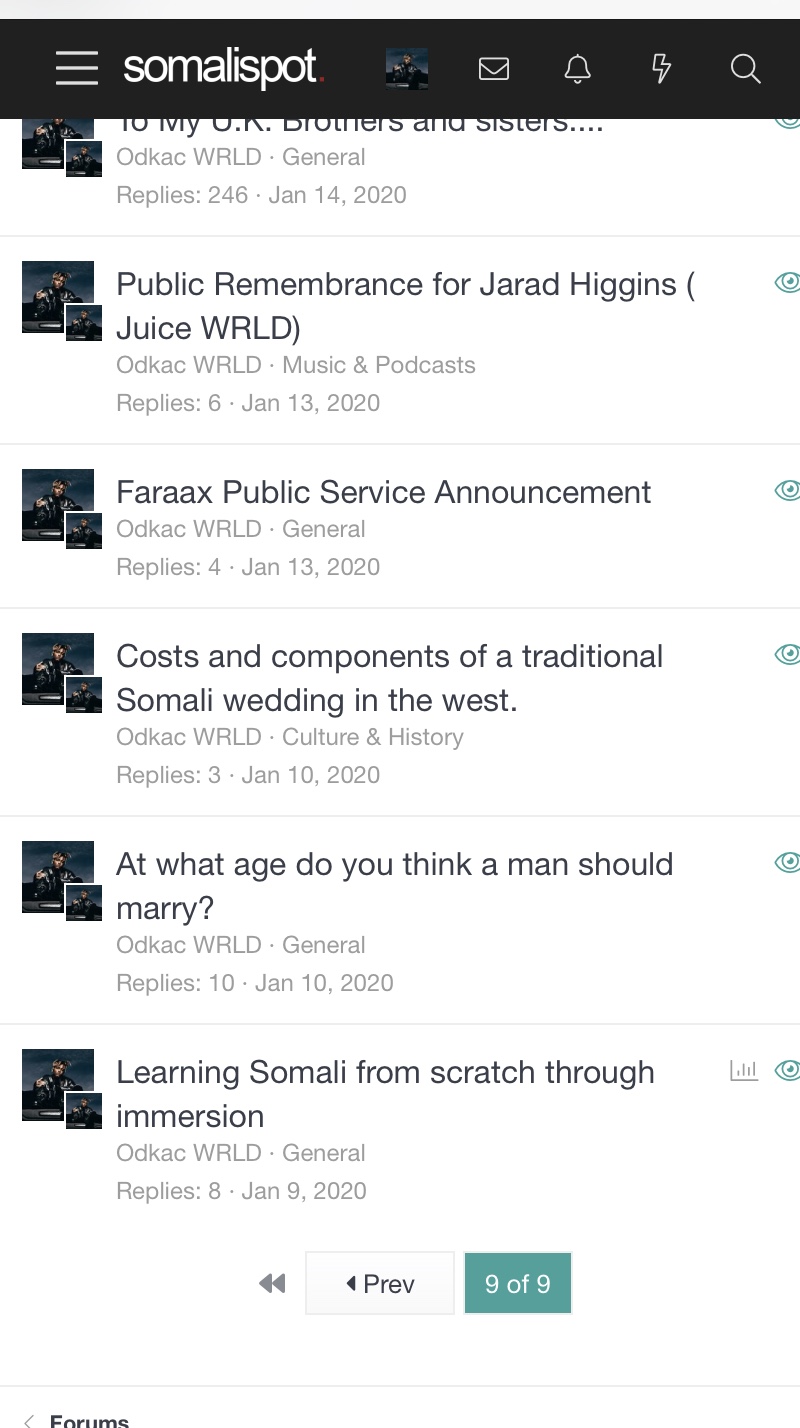Toggle the watch eye icon on the Juice WRLD remembrance thread
This screenshot has width=800, height=1428.
tap(788, 283)
